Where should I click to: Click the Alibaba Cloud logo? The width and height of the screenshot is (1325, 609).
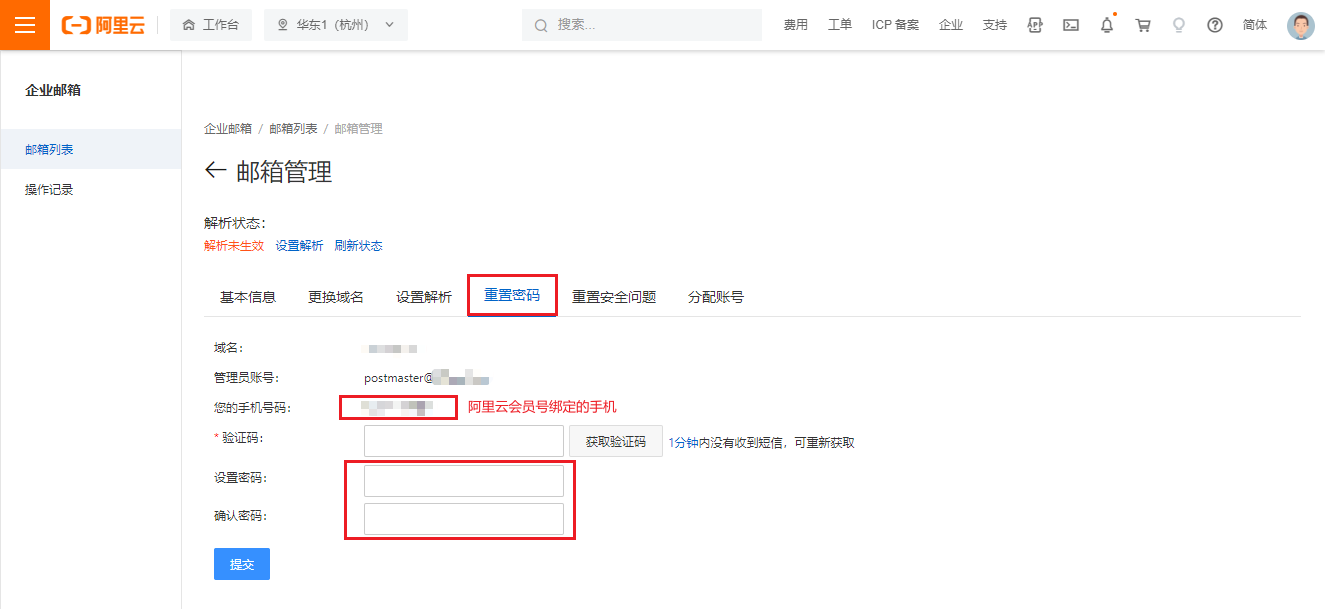103,25
